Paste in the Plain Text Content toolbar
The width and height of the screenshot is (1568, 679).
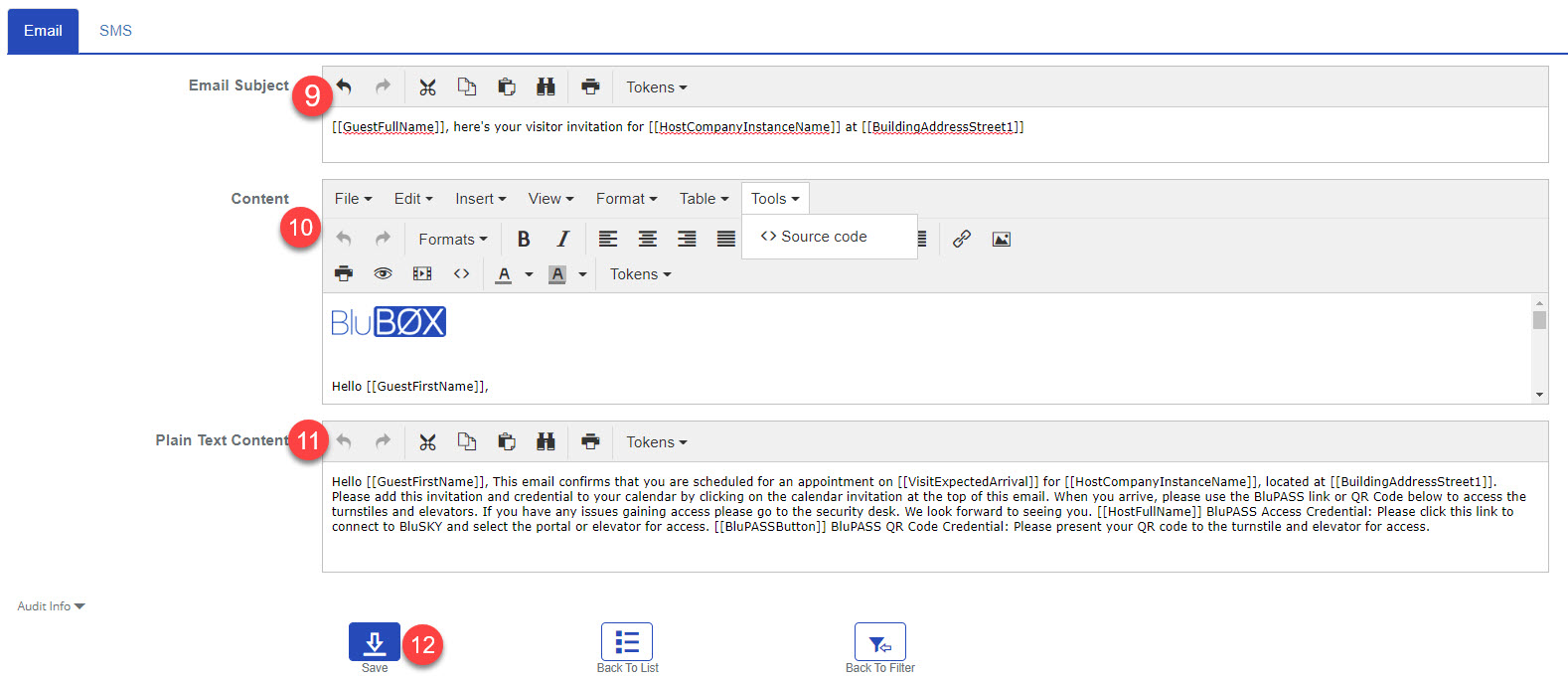tap(507, 441)
